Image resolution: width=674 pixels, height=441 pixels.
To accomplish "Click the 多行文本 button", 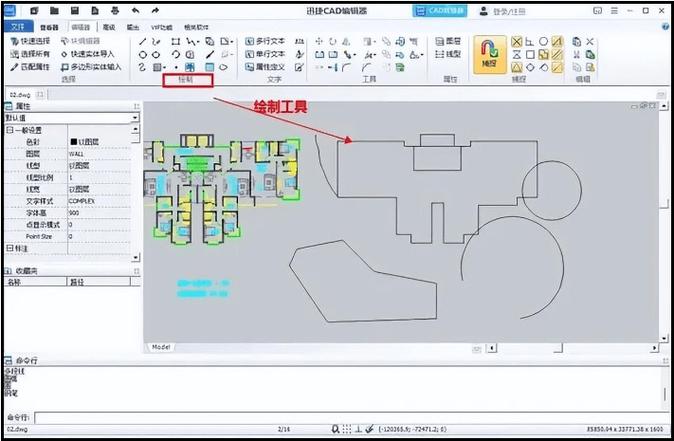I will (265, 41).
